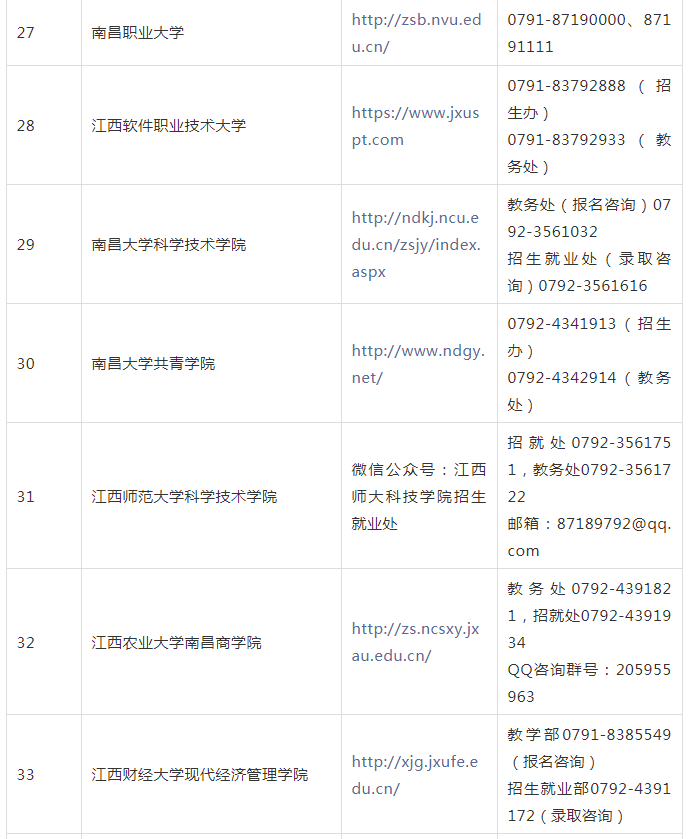Viewport: 688px width, 839px height.
Task: Select the school name 南昌职业大学
Action: [x=137, y=33]
